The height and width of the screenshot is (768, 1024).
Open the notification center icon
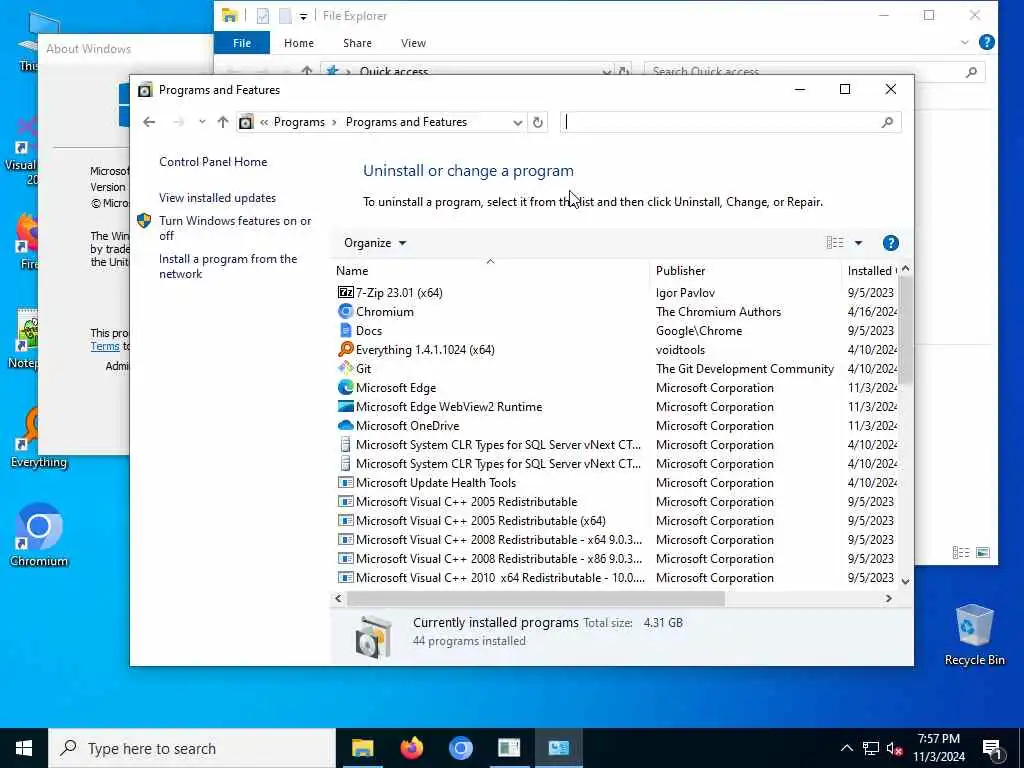[992, 748]
